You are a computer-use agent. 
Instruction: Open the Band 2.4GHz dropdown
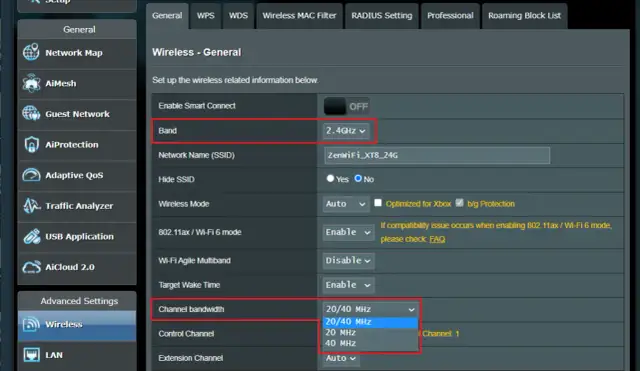(346, 131)
